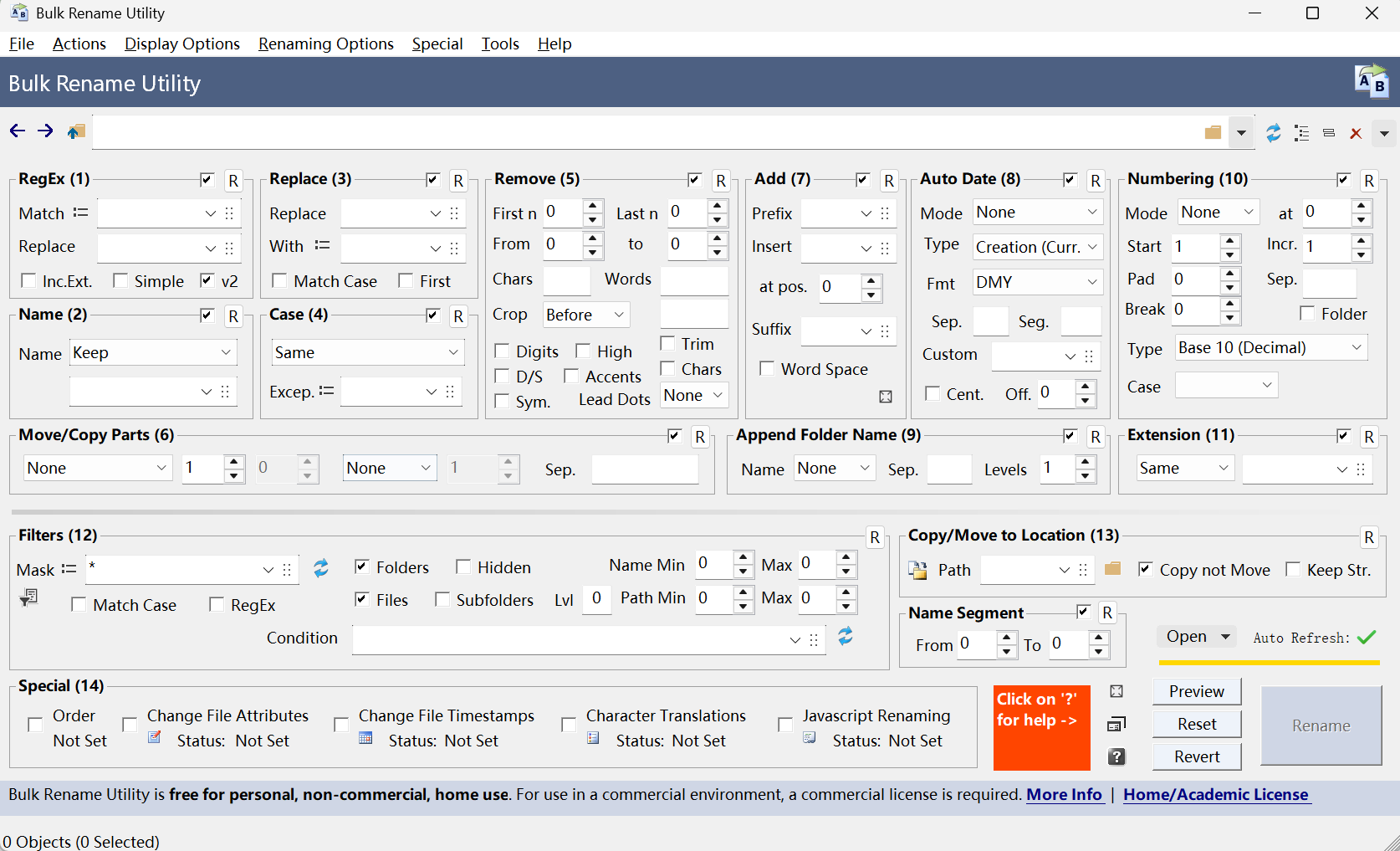Click the parent folder navigation icon
The image size is (1400, 851).
pos(75,131)
